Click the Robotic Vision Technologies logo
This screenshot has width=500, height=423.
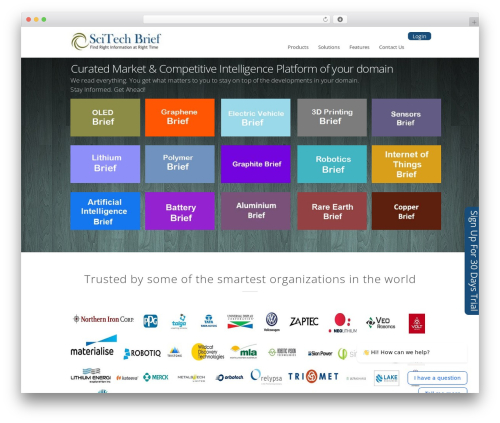pos(282,352)
